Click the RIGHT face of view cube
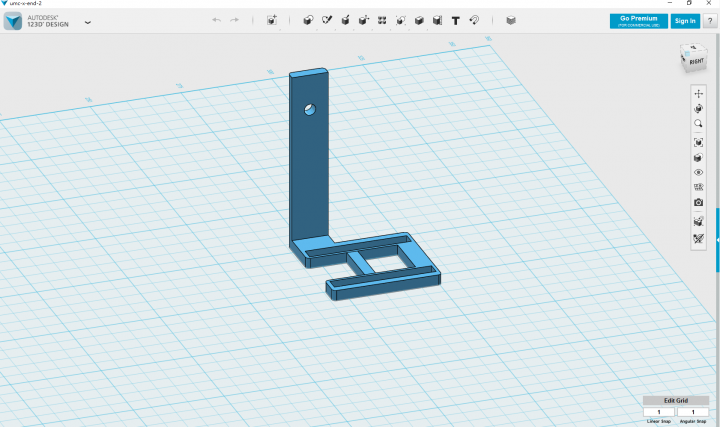This screenshot has height=427, width=720. pyautogui.click(x=696, y=62)
